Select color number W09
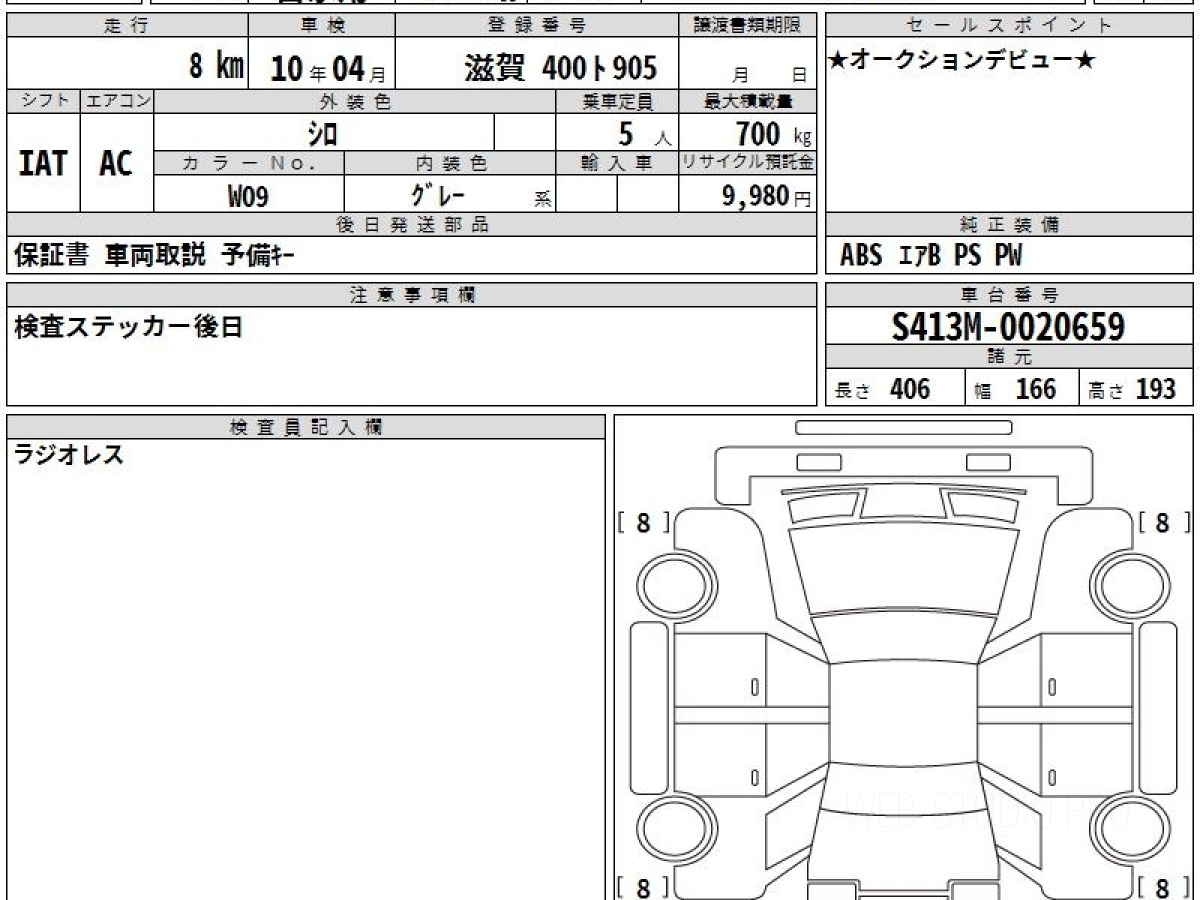1200x900 pixels. click(248, 196)
